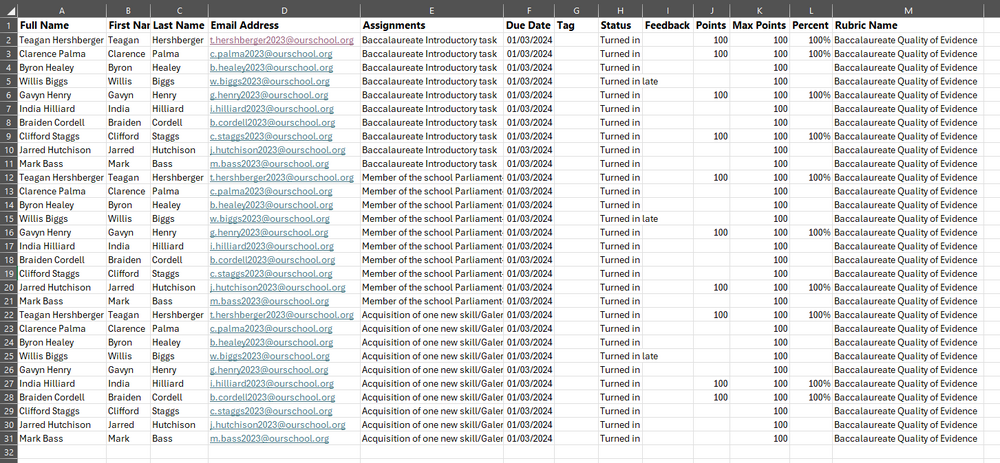
Task: Click Mark Bass email link in row 31
Action: [270, 439]
